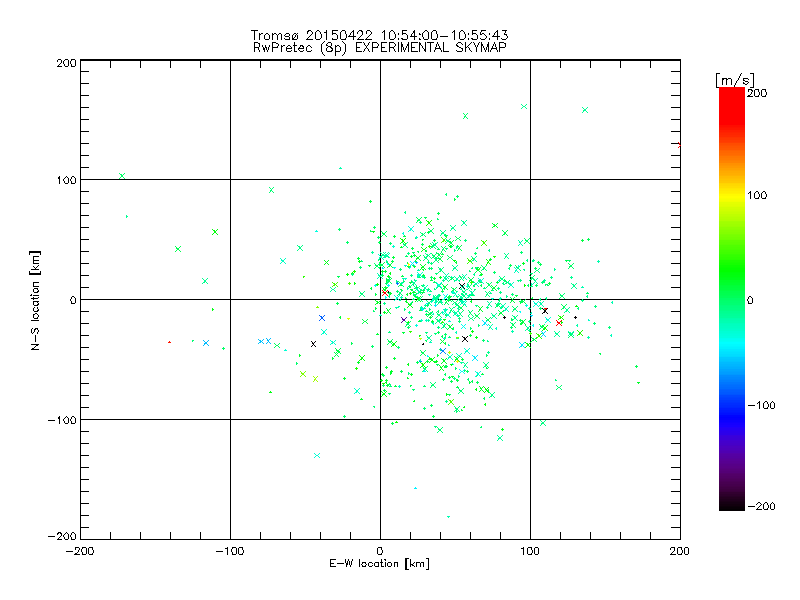Click the x-axis tick label '200'

click(680, 551)
